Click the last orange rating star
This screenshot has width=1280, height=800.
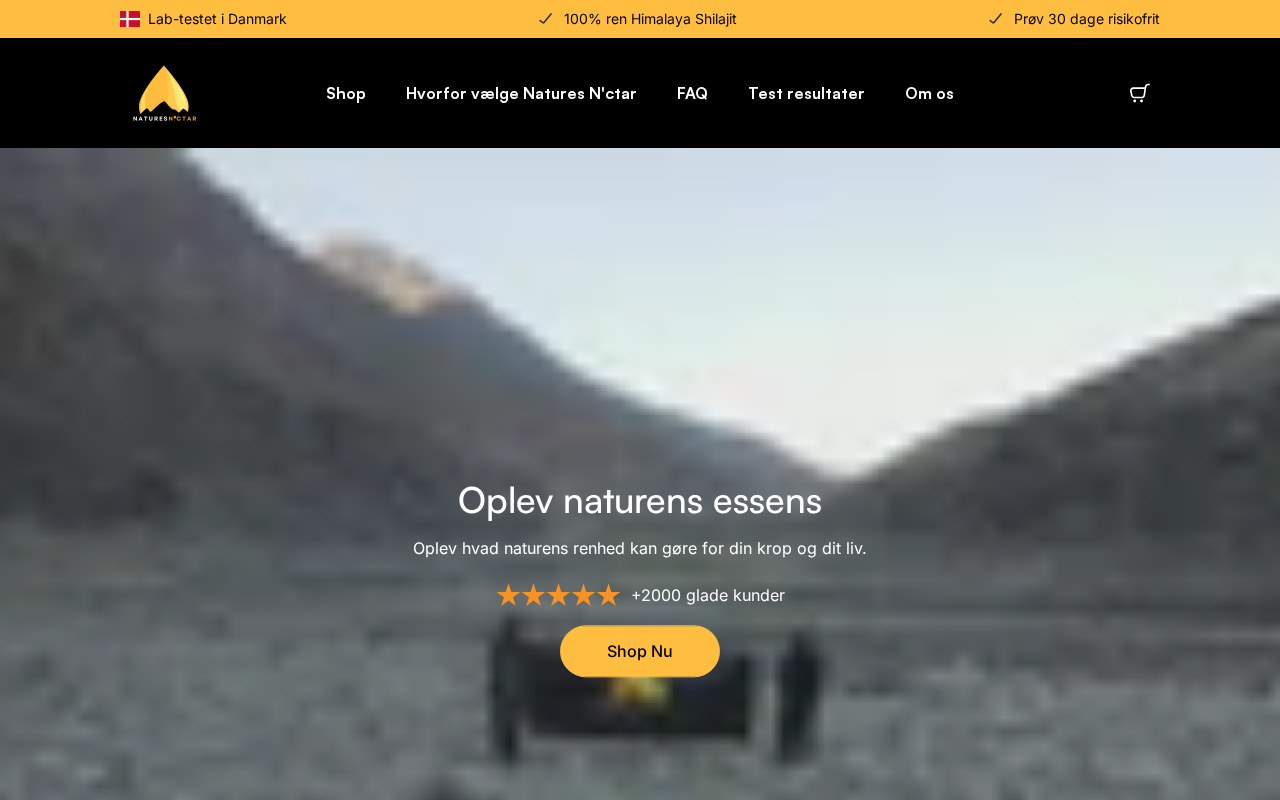tap(608, 595)
